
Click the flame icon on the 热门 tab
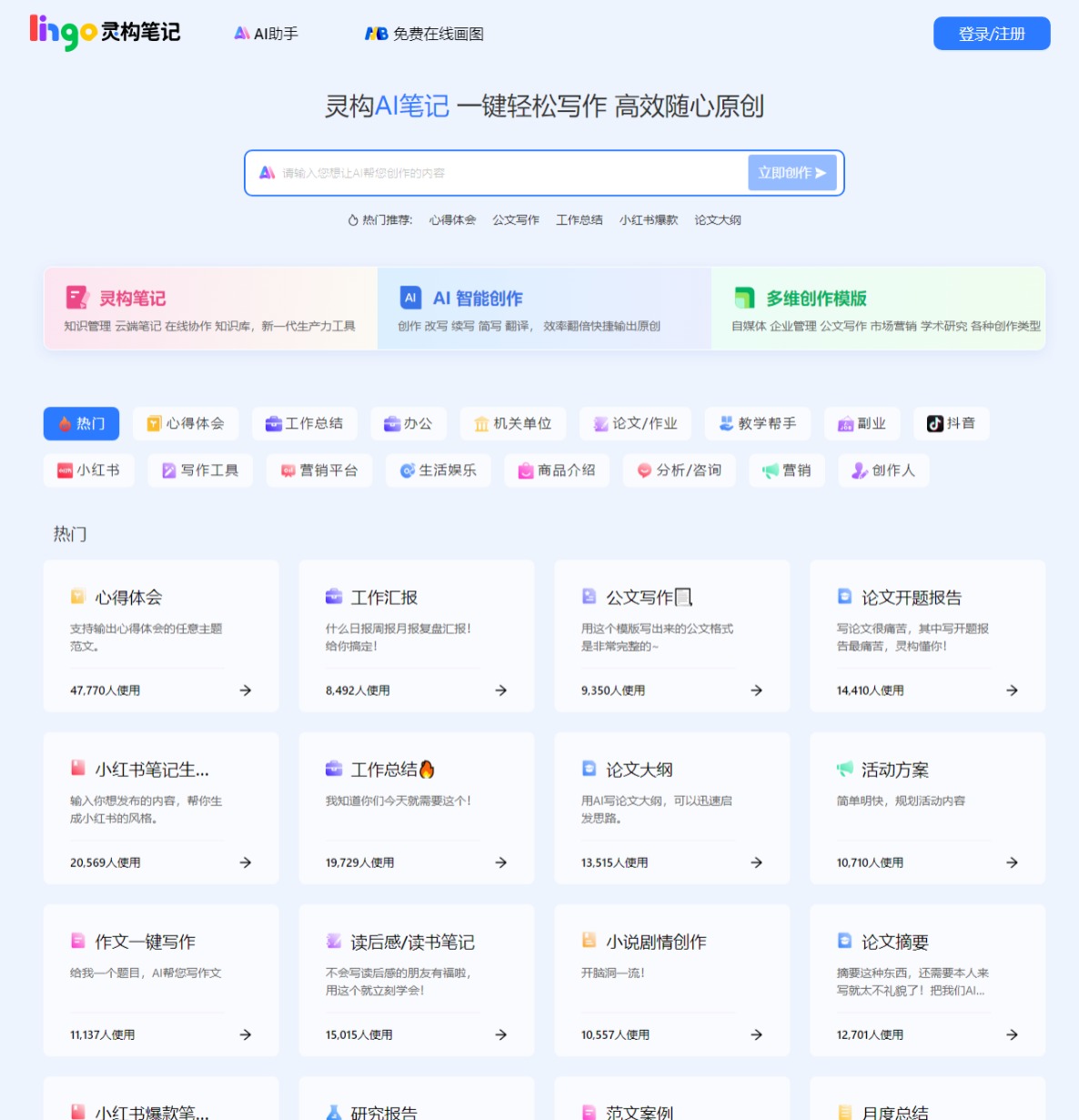[x=63, y=423]
